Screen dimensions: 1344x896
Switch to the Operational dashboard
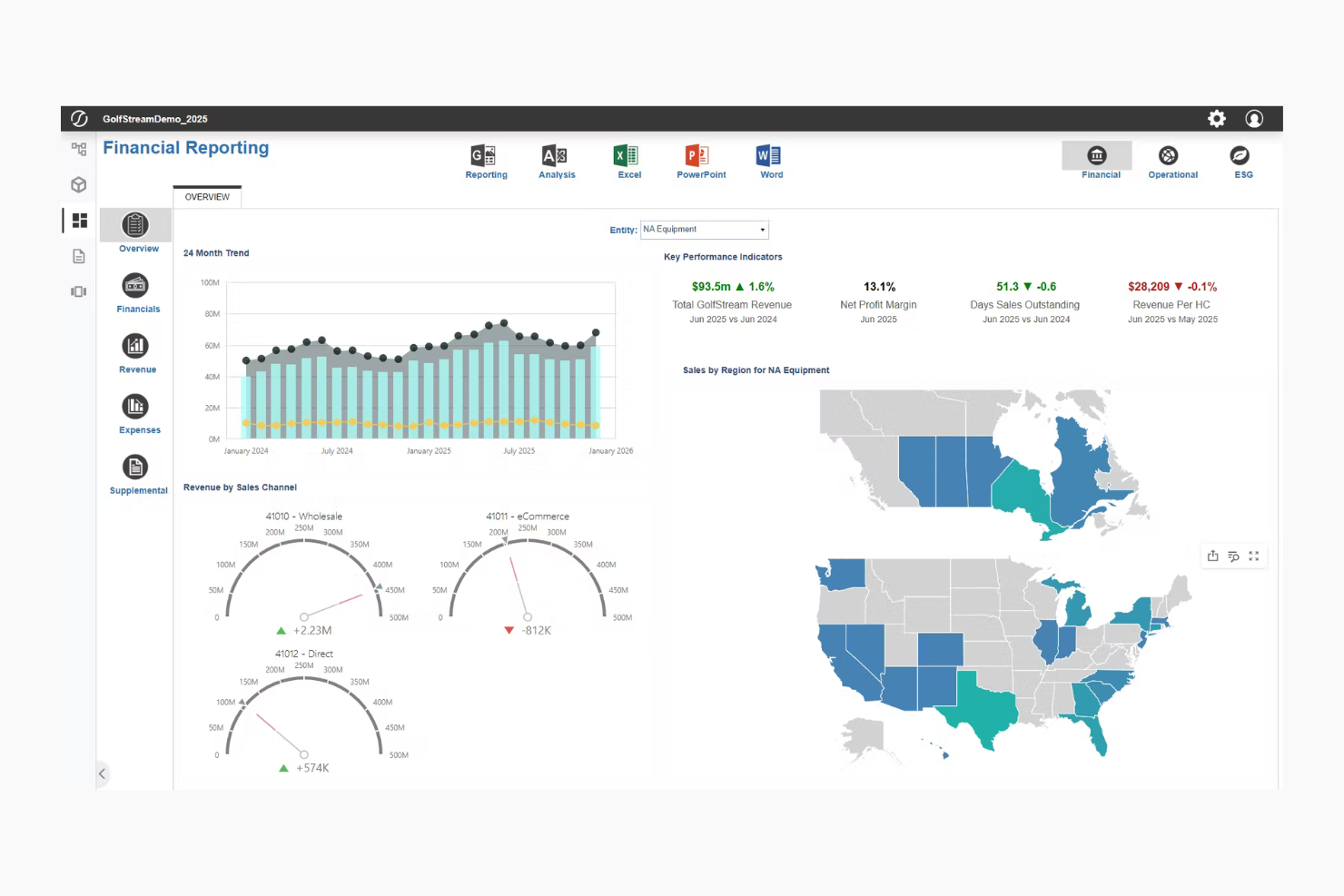[1170, 156]
